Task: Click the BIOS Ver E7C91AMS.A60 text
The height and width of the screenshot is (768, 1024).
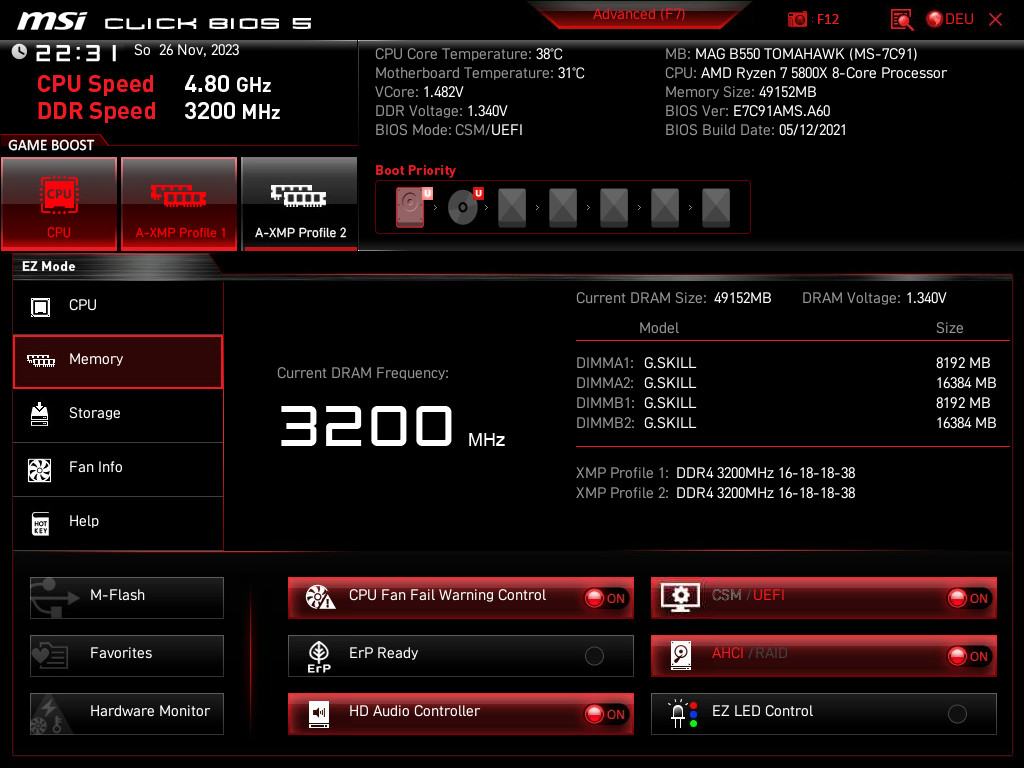Action: pyautogui.click(x=748, y=111)
